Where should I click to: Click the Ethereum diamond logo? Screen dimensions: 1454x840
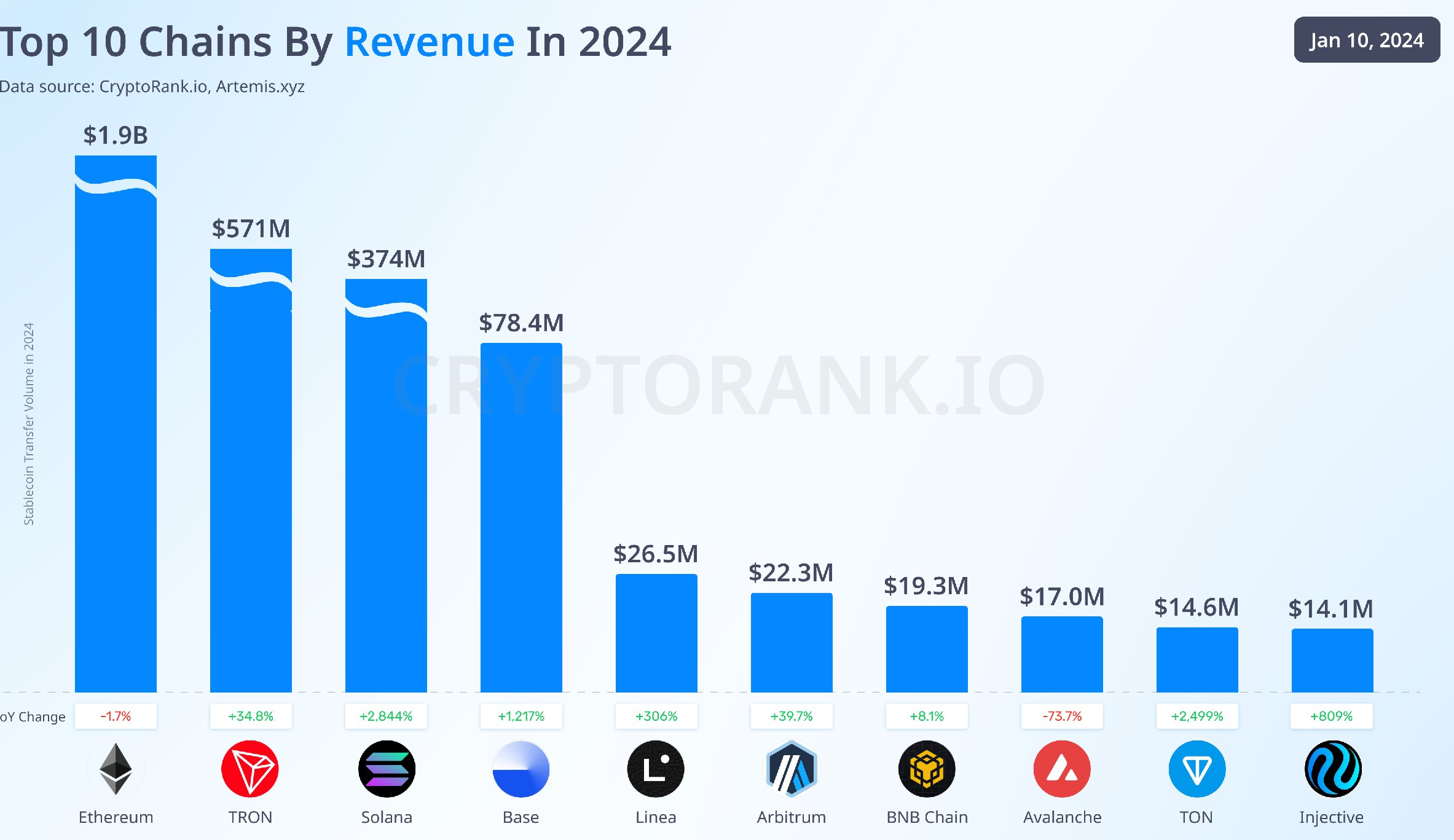[x=116, y=769]
